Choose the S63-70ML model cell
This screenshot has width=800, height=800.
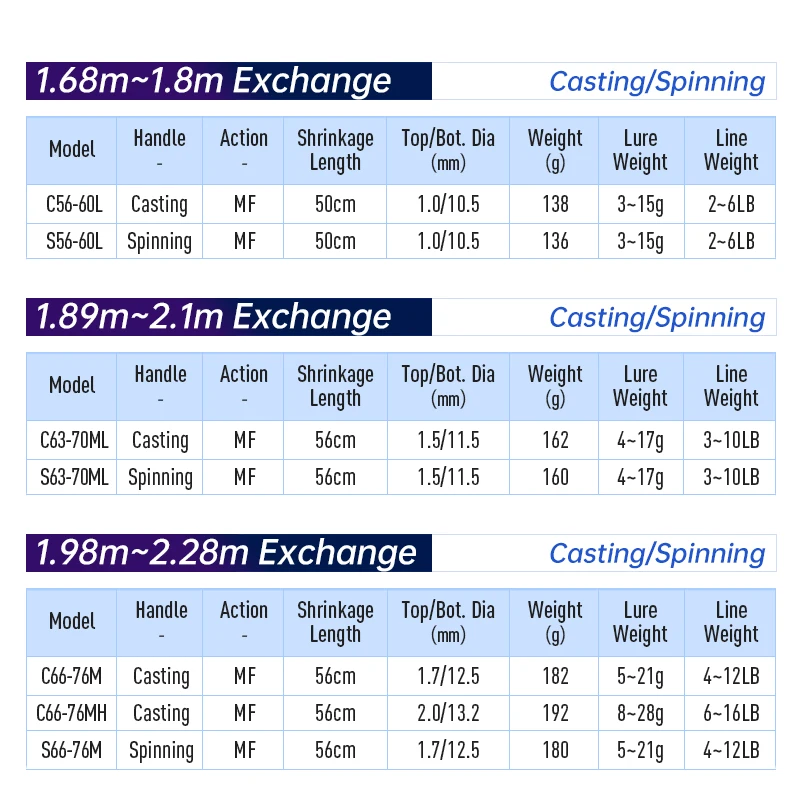point(75,477)
